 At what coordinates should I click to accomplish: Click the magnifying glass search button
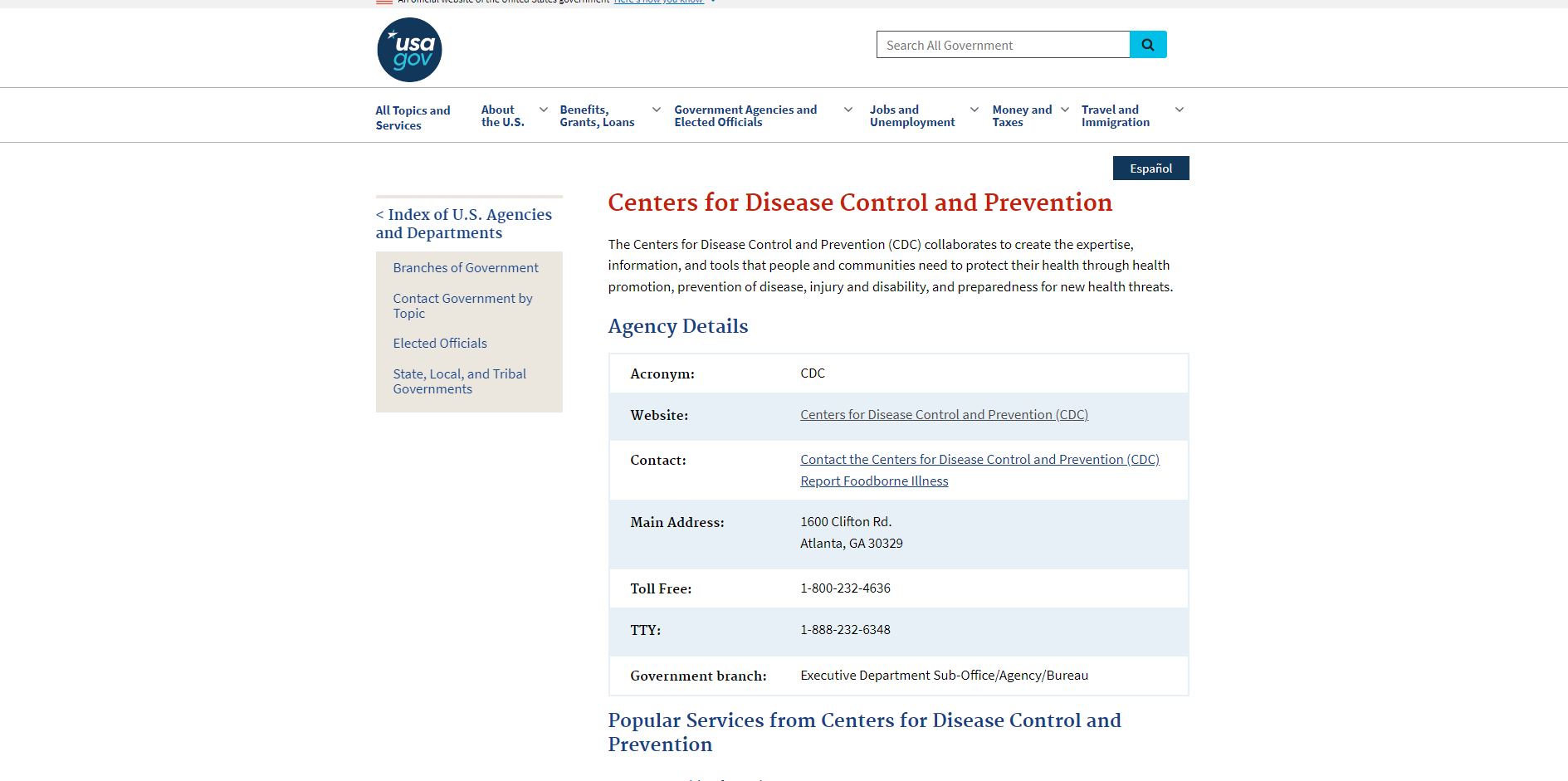(1147, 45)
